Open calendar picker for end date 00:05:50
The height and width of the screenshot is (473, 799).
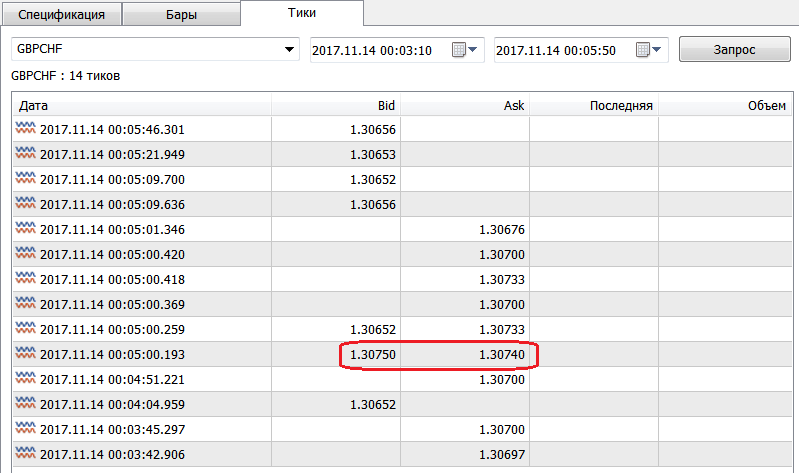point(649,50)
